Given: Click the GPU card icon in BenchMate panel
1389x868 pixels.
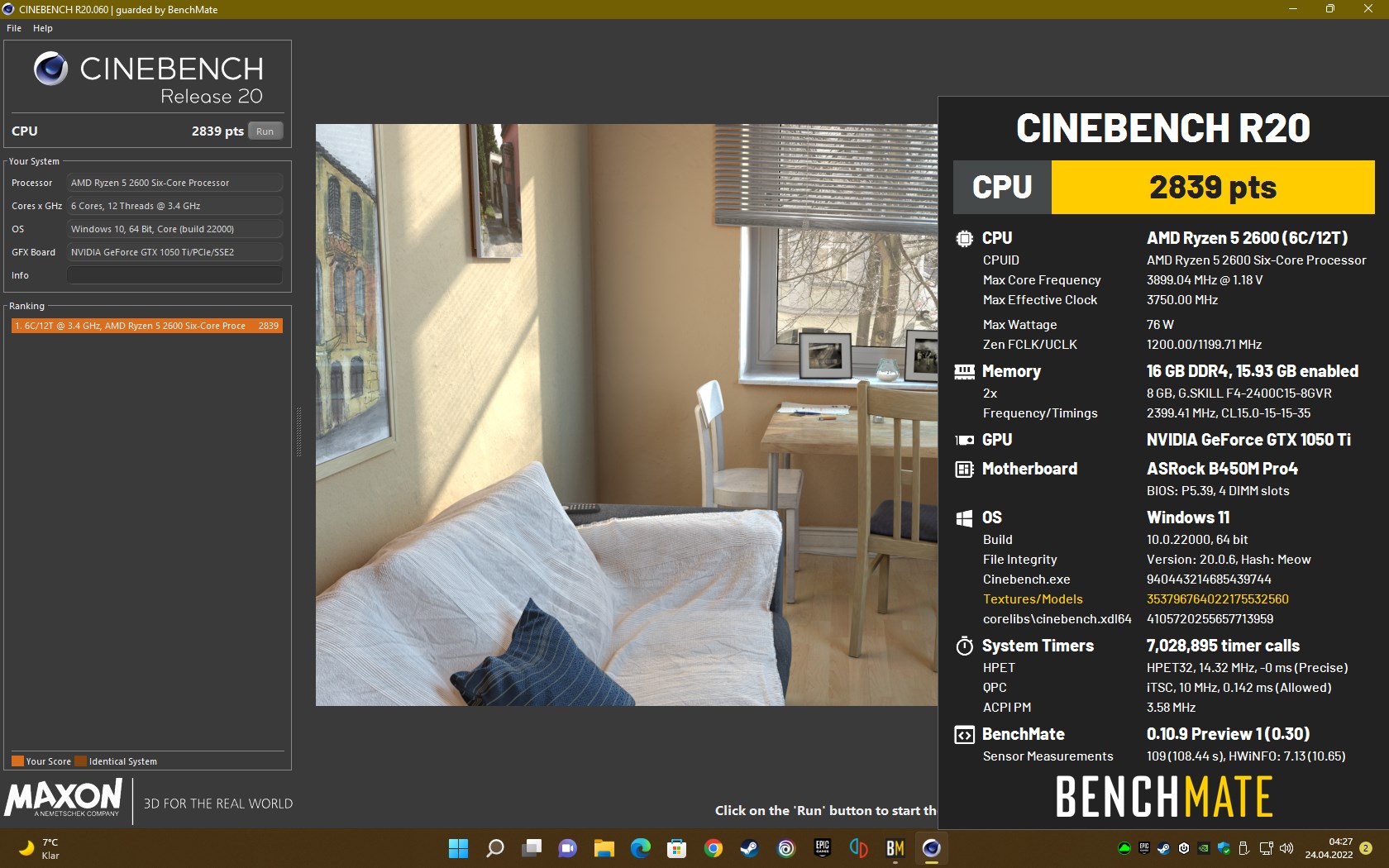Looking at the screenshot, I should [x=964, y=441].
